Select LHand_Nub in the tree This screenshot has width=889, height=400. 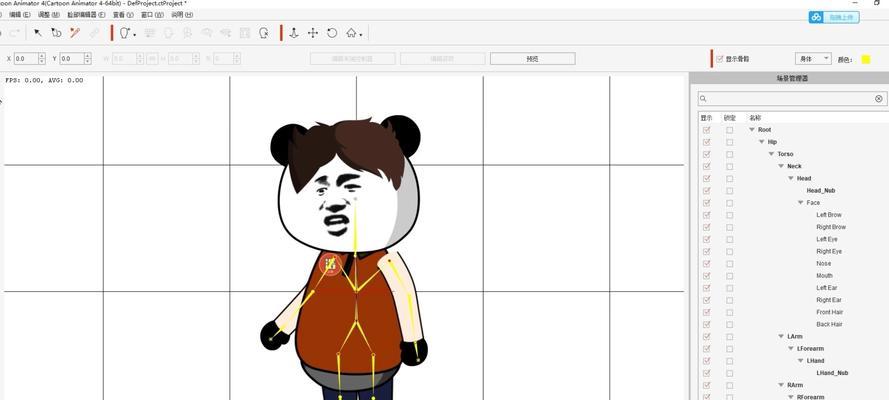832,373
